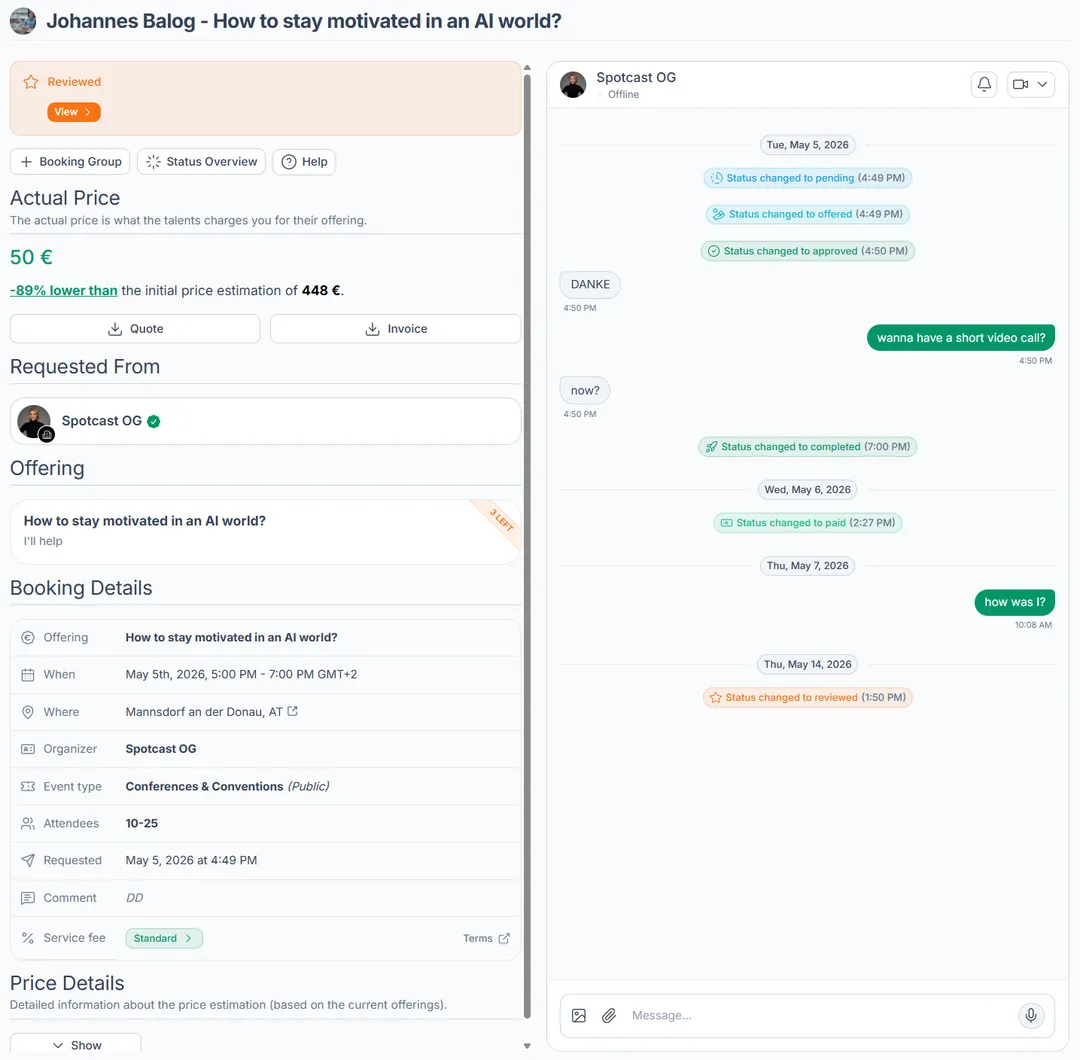Download the Invoice
The image size is (1080, 1060).
pyautogui.click(x=395, y=329)
